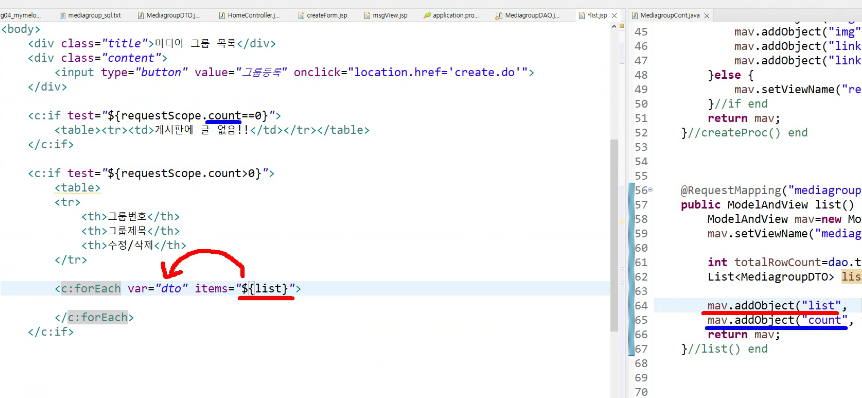This screenshot has width=862, height=398.
Task: Click the requestScope.count>0 test line
Action: pyautogui.click(x=151, y=173)
